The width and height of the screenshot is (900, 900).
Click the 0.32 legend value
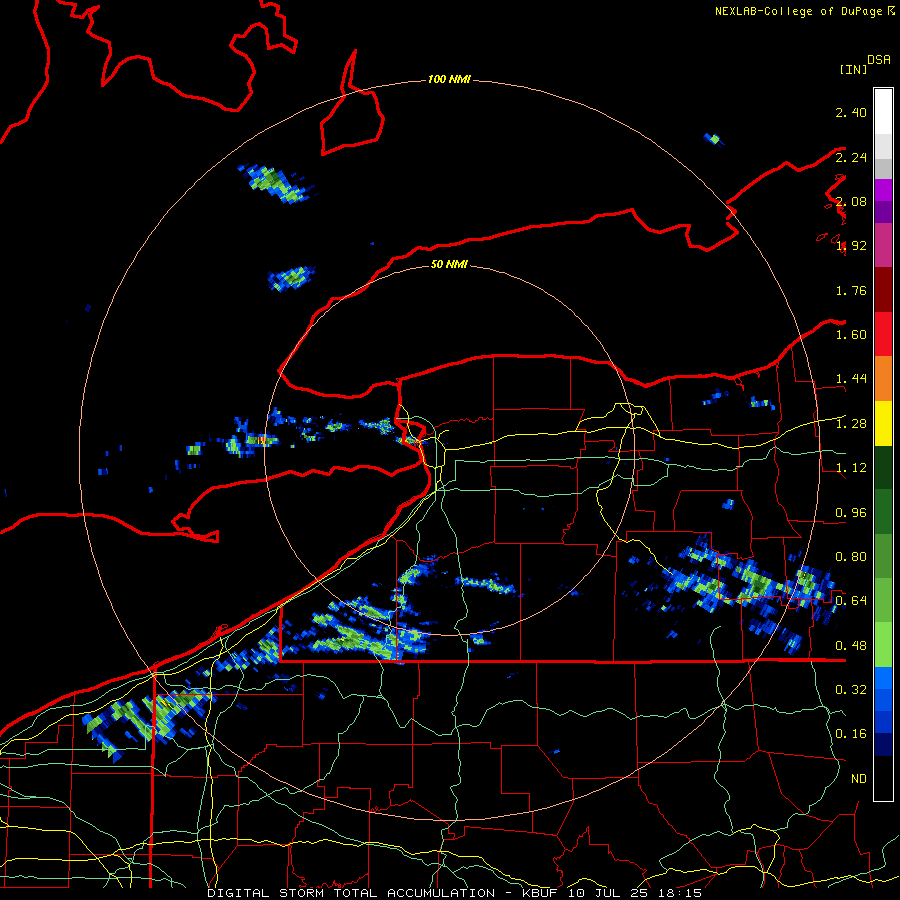click(851, 690)
